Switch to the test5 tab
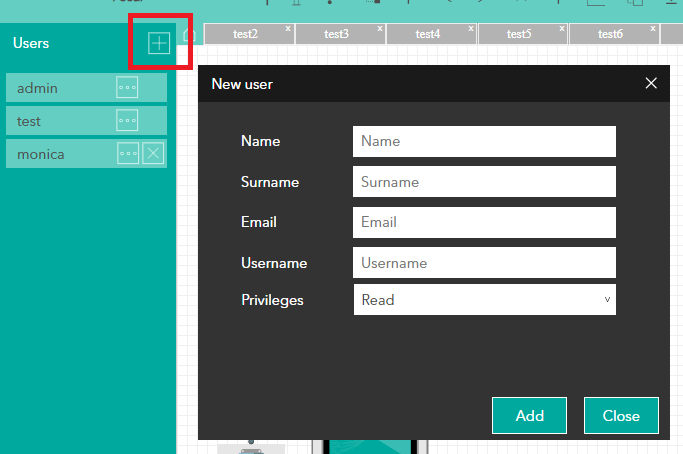The image size is (683, 454). (x=518, y=34)
